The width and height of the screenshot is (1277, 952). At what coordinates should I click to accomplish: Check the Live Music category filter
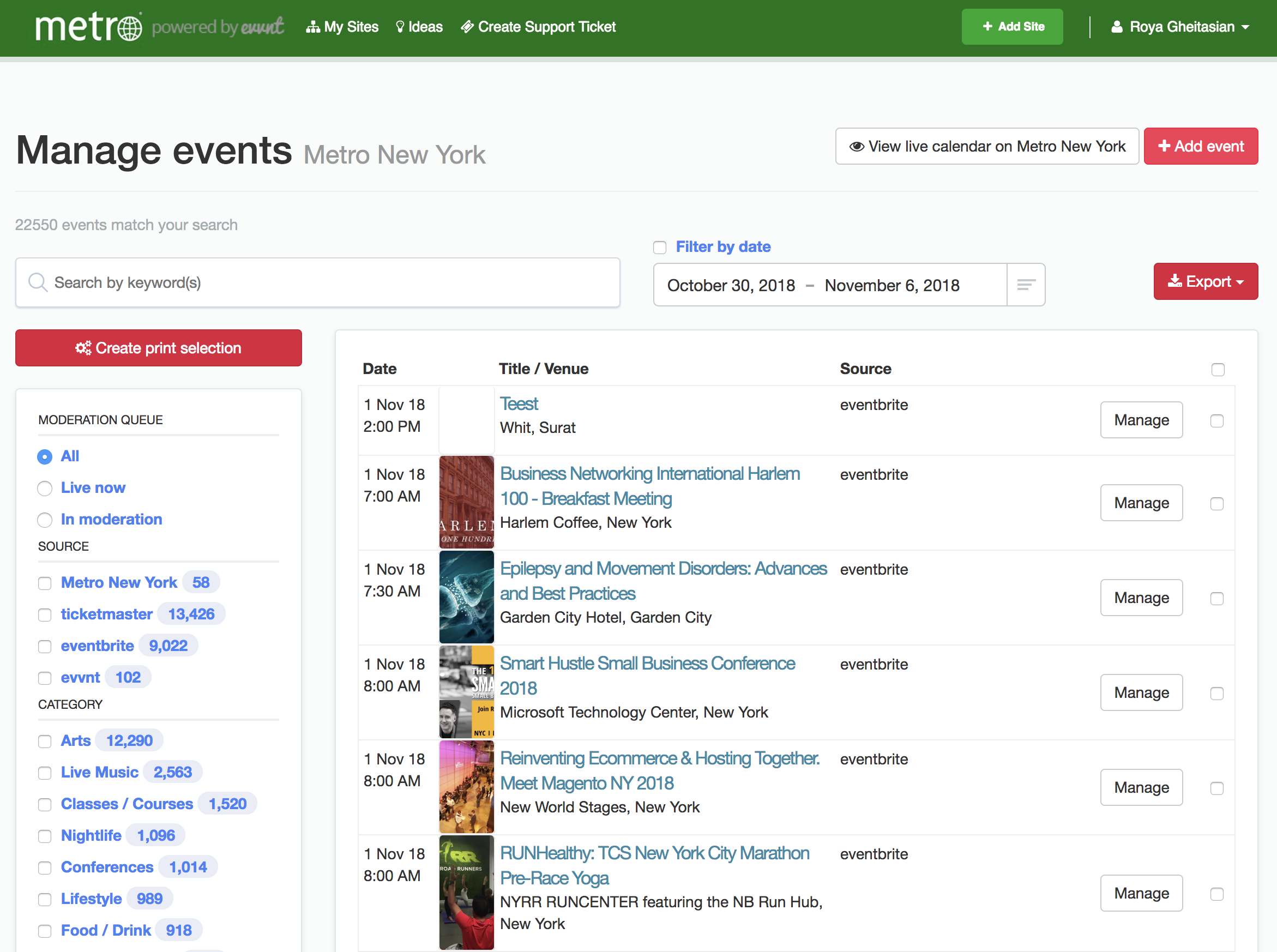(x=44, y=773)
